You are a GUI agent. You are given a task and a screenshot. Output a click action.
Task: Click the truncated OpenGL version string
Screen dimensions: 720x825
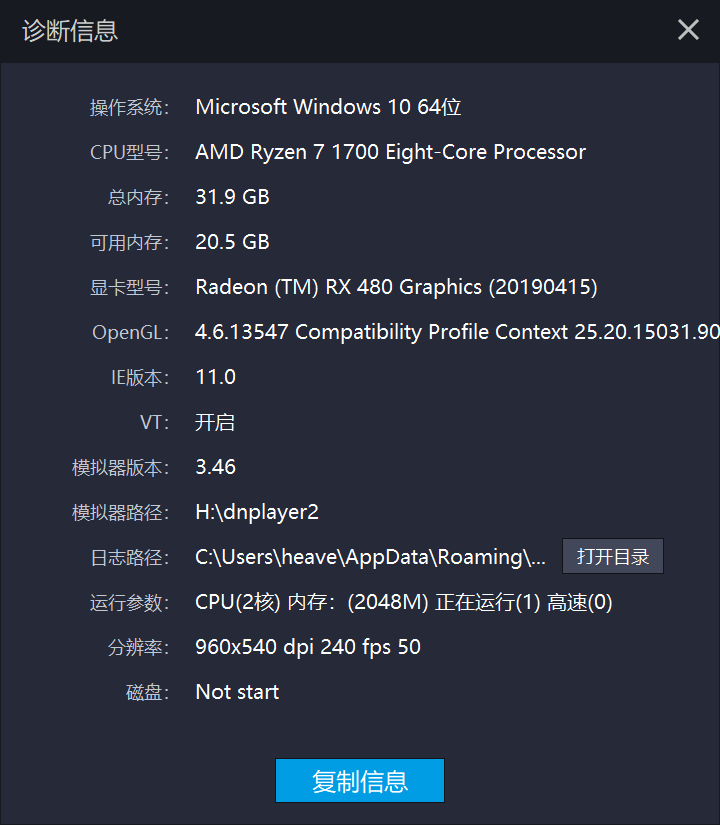point(450,332)
